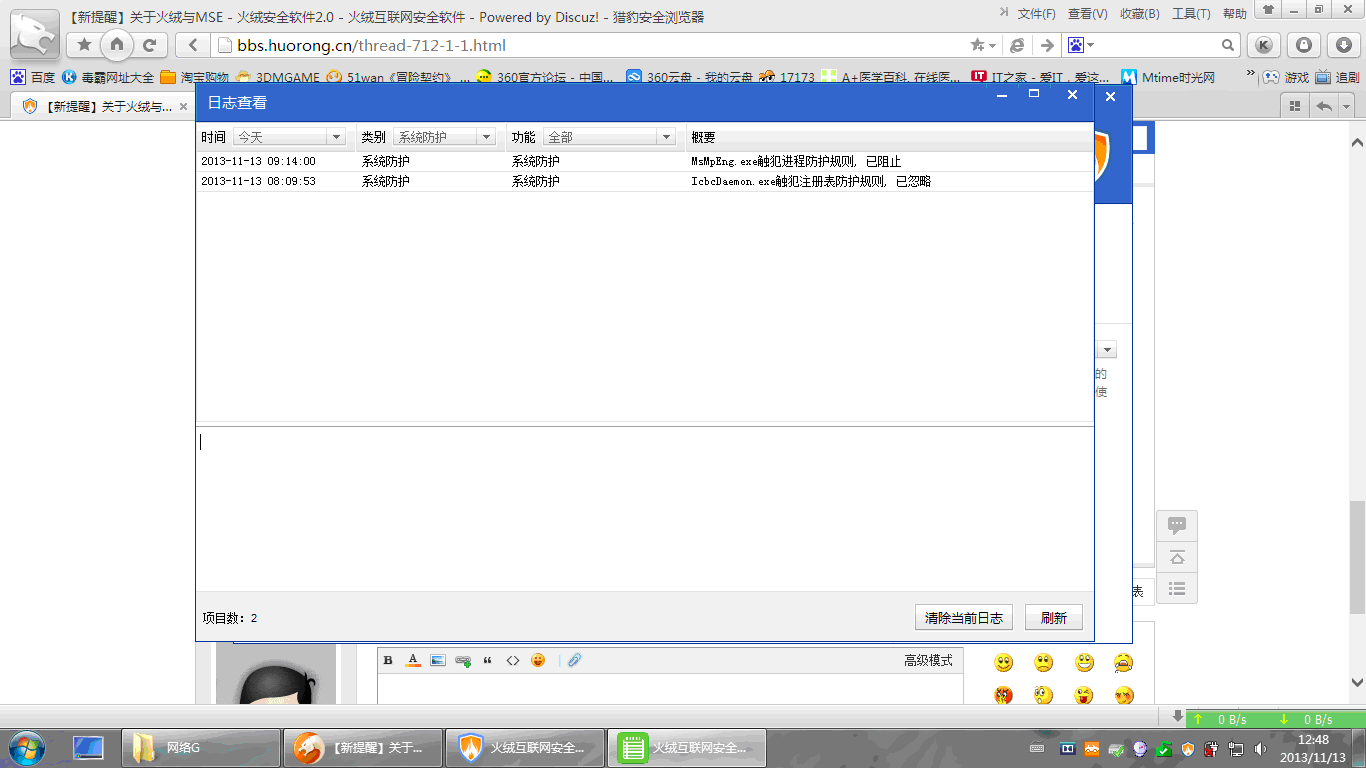This screenshot has height=768, width=1366.
Task: Refresh the log with the 刷新 button
Action: click(1053, 617)
